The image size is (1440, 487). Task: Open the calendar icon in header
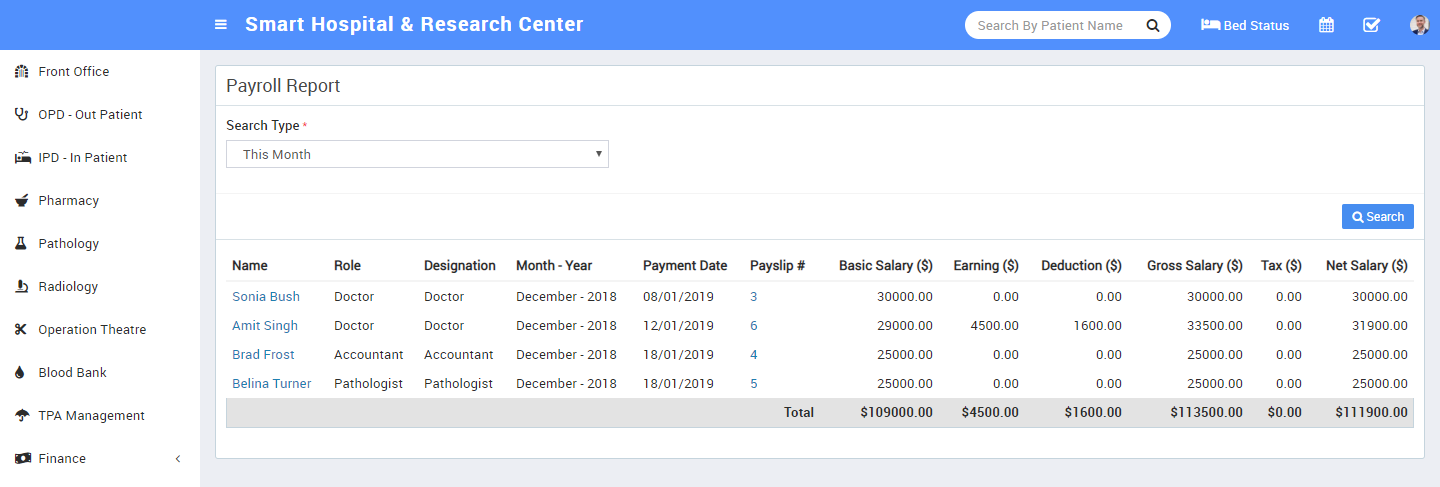[x=1326, y=25]
